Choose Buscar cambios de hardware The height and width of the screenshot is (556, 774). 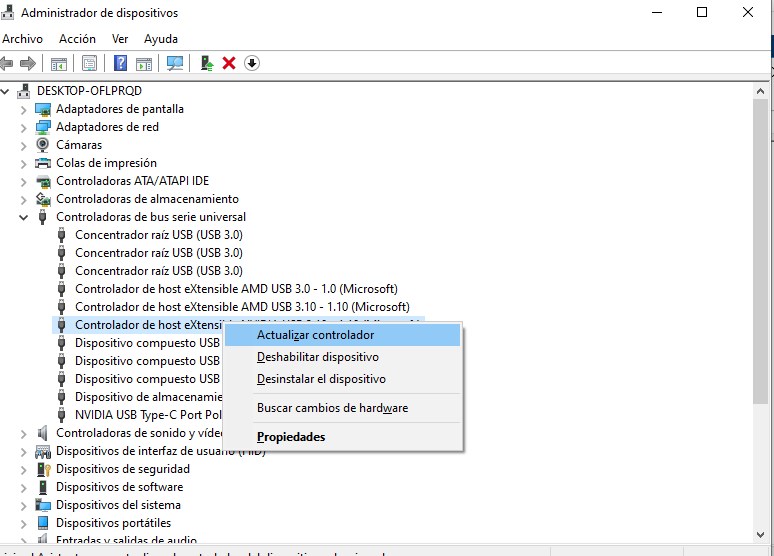[343, 408]
